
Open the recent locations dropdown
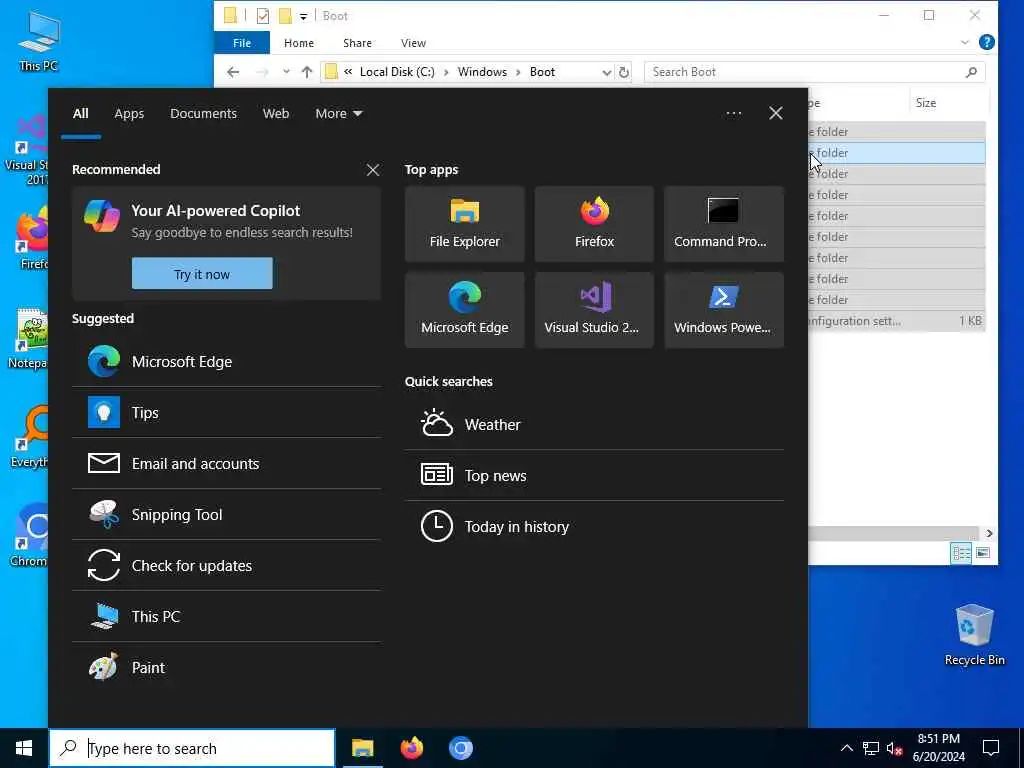coord(286,72)
